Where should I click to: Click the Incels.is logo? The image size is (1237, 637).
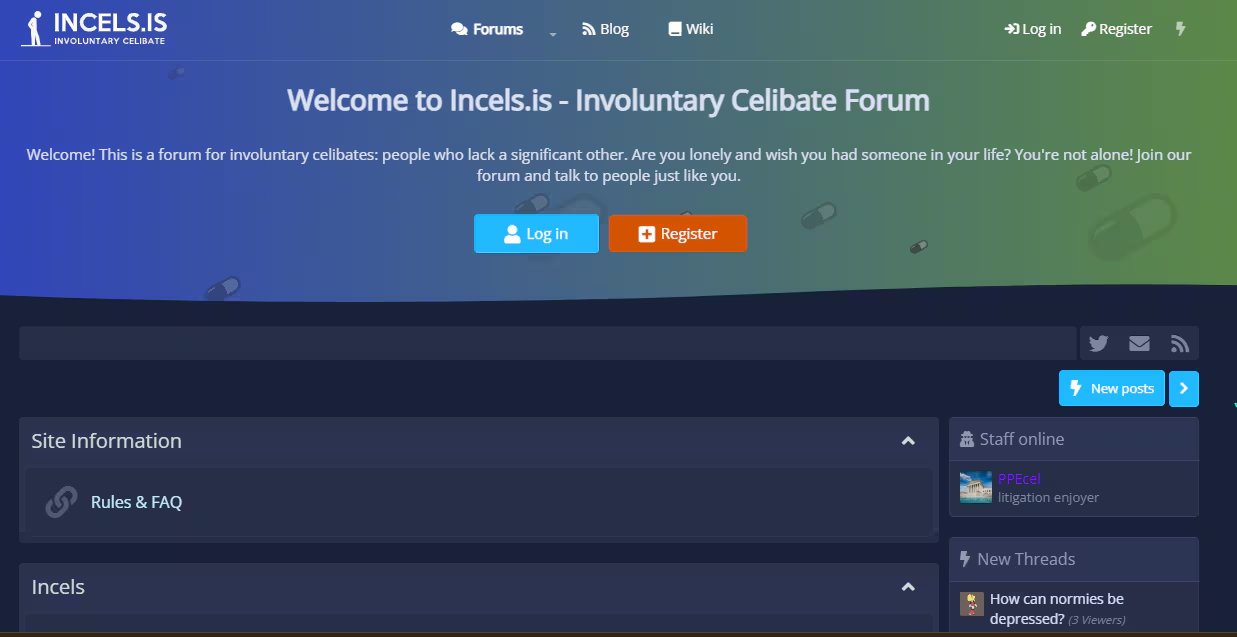pos(93,28)
